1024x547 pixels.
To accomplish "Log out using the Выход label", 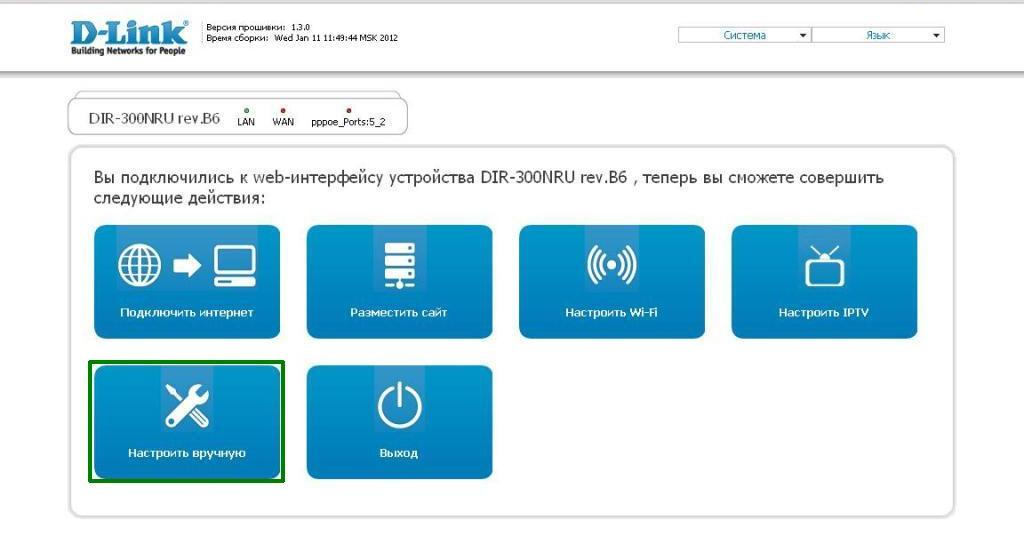I will 399,453.
